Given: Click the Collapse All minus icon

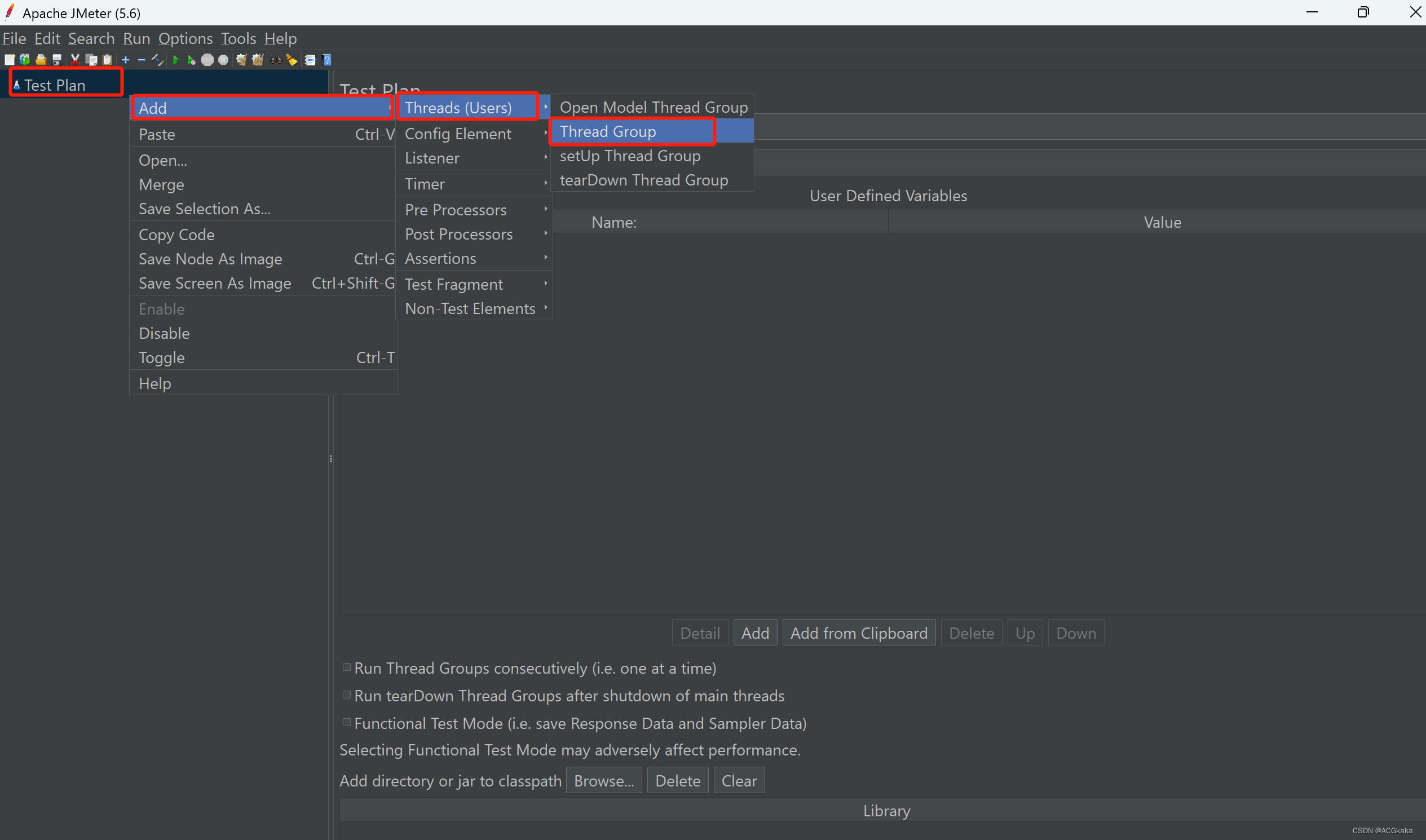Looking at the screenshot, I should click(142, 60).
